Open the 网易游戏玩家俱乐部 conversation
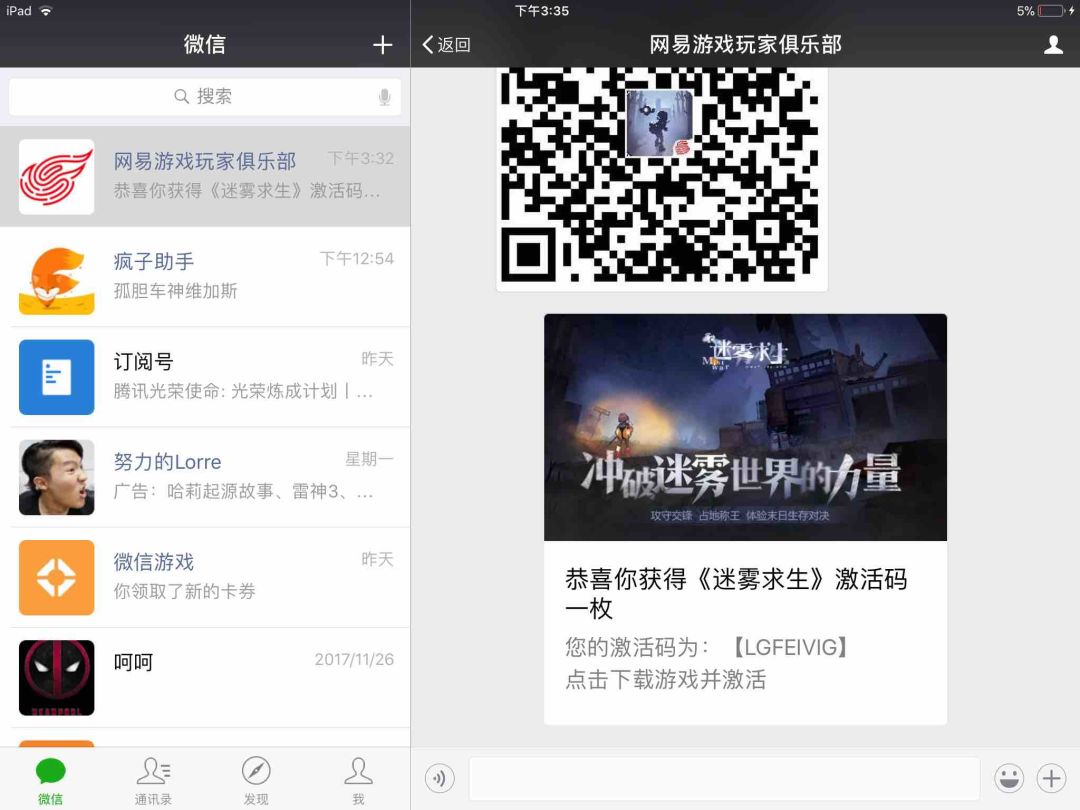Screen dimensions: 1080x810 [x=205, y=176]
